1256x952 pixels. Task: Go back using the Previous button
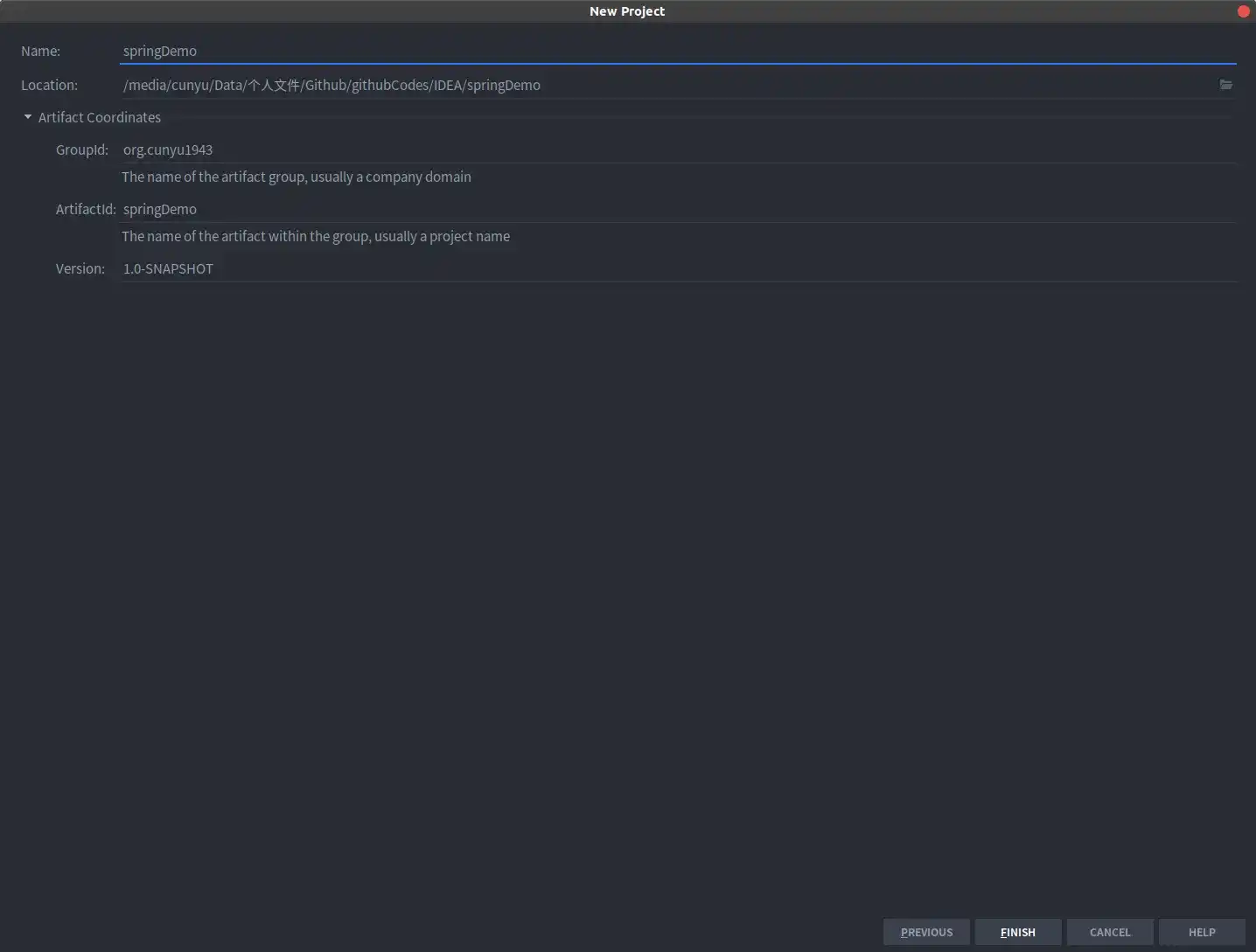coord(926,932)
